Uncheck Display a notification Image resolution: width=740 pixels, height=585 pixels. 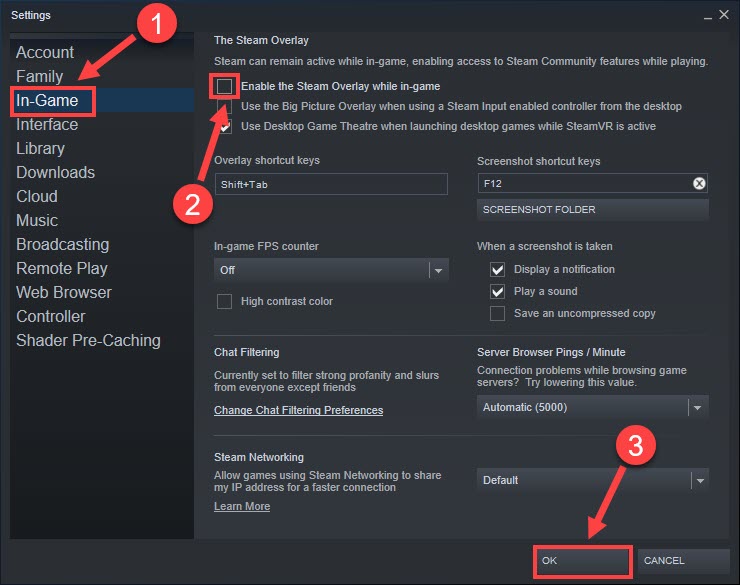[497, 269]
